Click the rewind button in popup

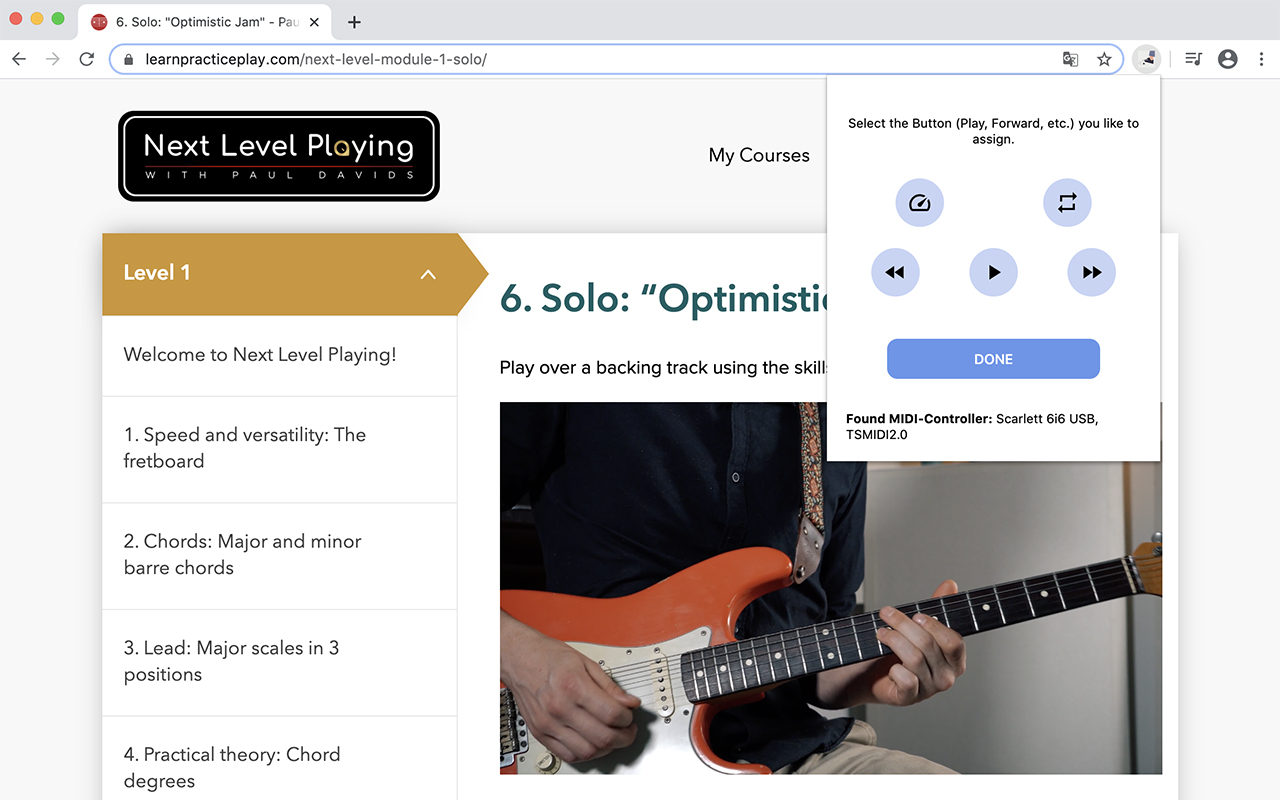click(895, 272)
